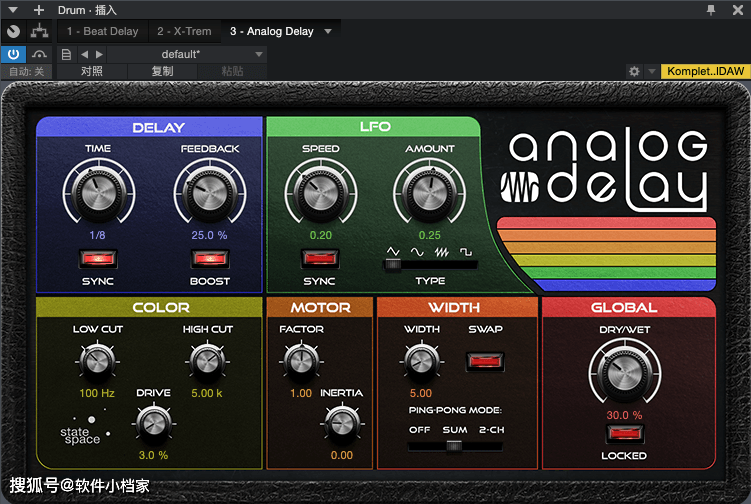Toggle the Feedback BOOST switch

click(x=210, y=259)
